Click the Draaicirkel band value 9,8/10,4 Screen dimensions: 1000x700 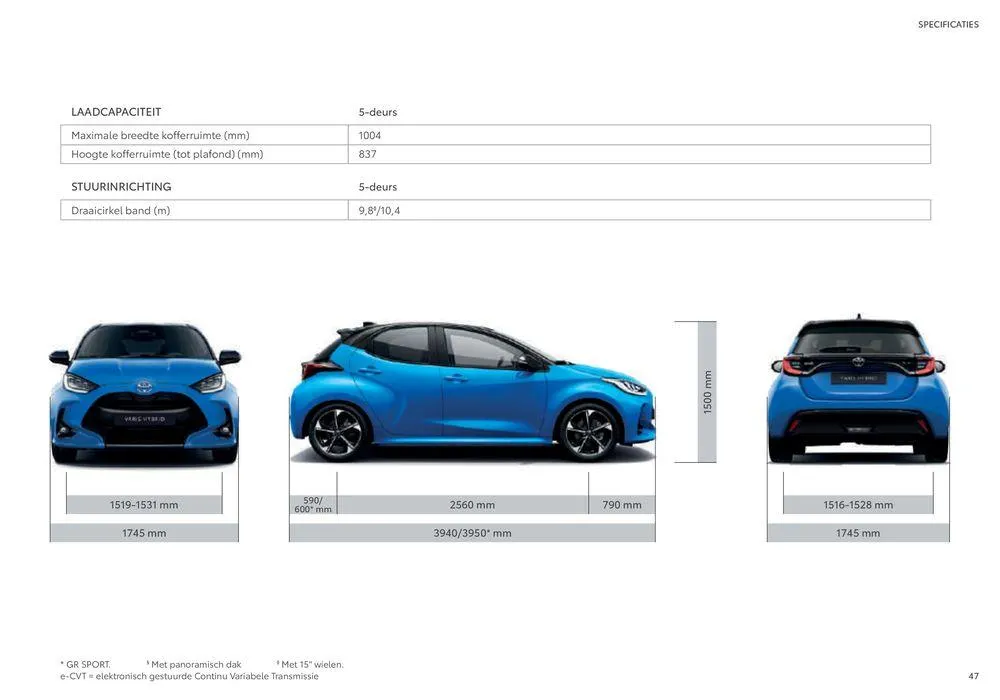coord(378,210)
